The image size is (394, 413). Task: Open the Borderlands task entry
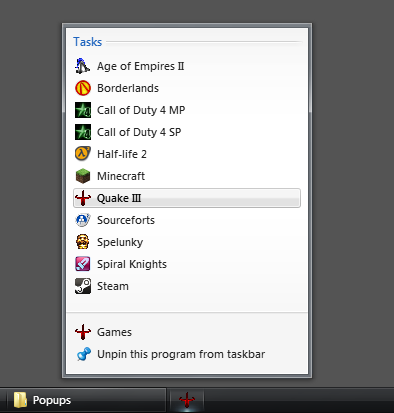(187, 88)
